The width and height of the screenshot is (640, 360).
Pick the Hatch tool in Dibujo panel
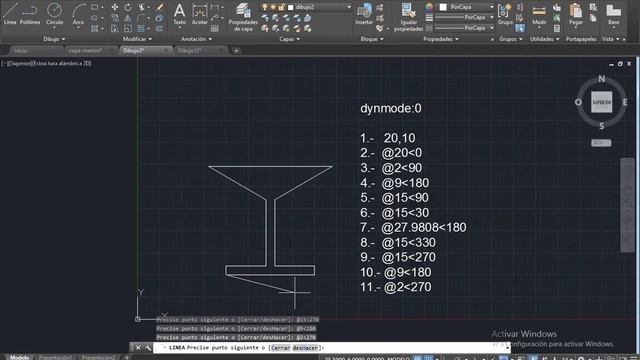pyautogui.click(x=95, y=29)
